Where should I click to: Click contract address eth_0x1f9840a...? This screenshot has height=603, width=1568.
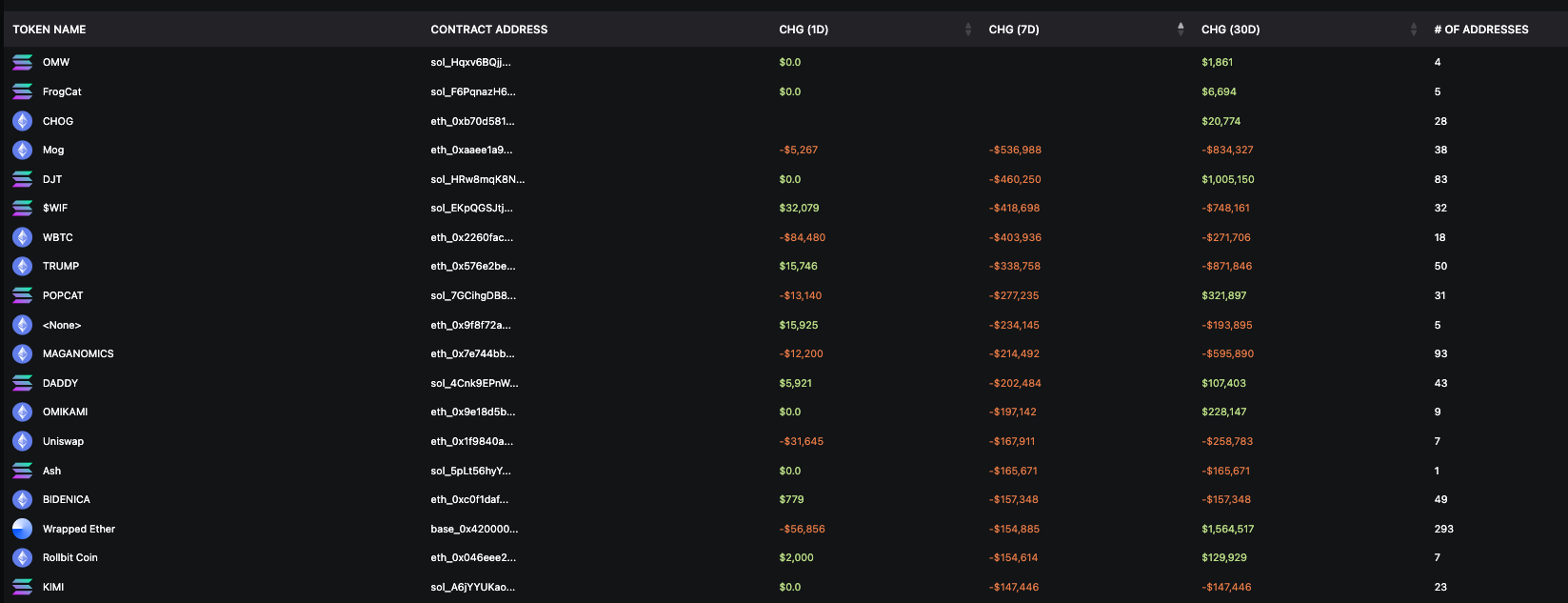pyautogui.click(x=471, y=442)
